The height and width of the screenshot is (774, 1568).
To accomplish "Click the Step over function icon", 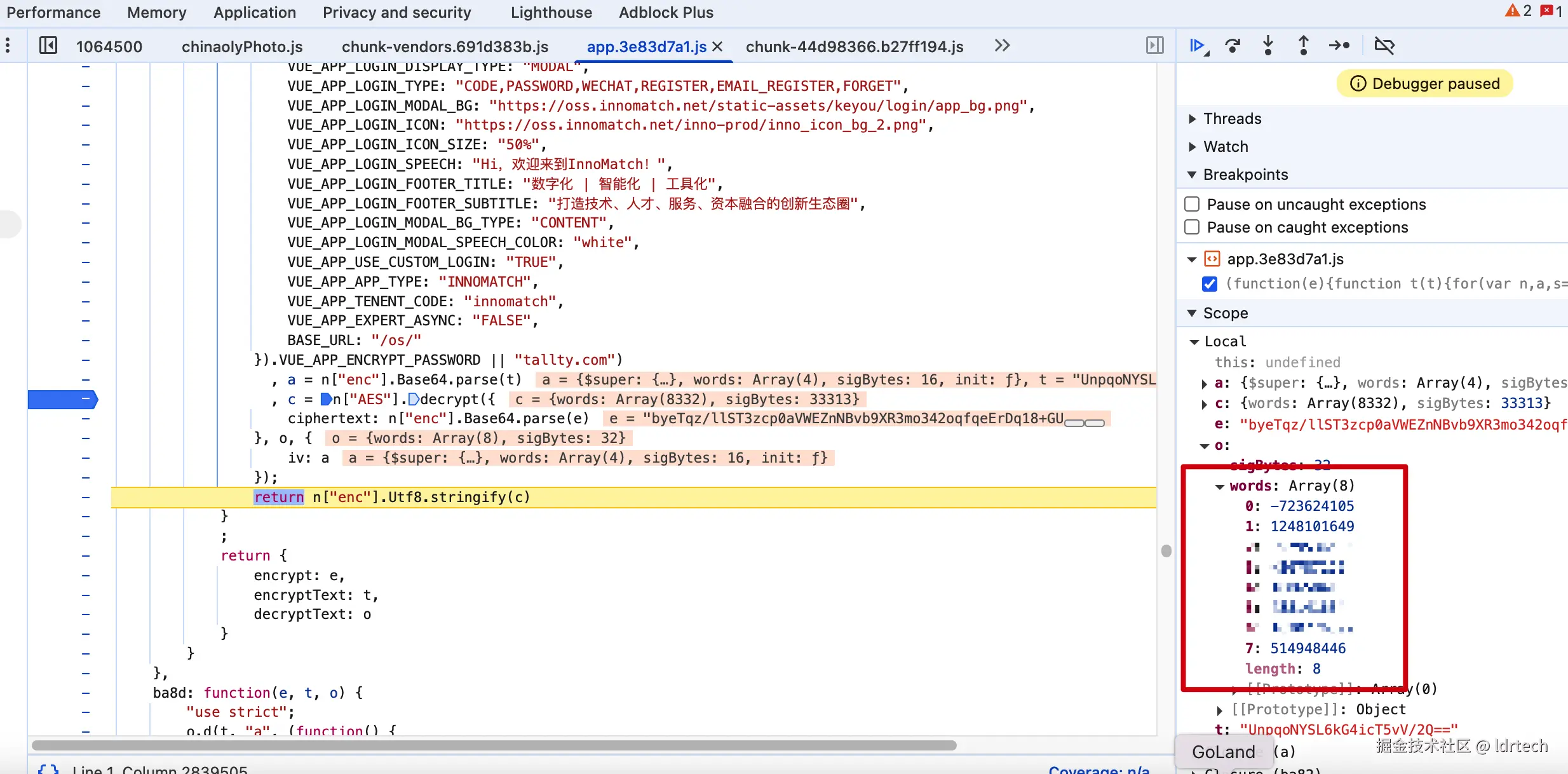I will tap(1233, 46).
